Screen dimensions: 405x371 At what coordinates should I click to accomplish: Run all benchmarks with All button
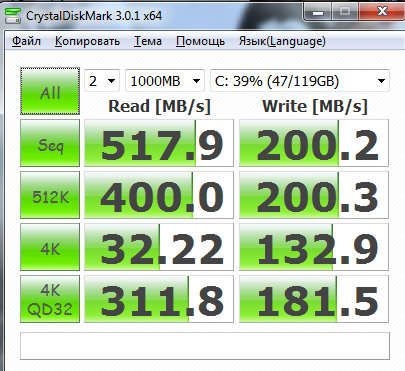(50, 91)
